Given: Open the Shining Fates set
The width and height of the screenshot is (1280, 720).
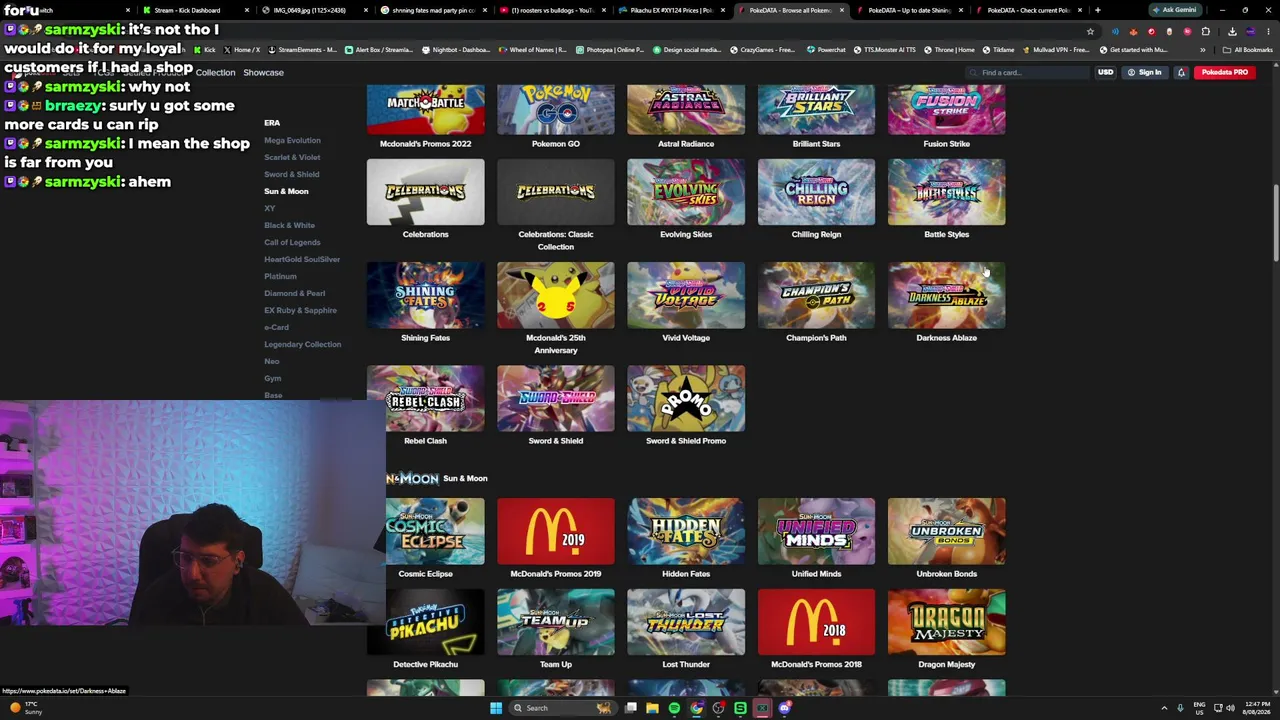Looking at the screenshot, I should [425, 295].
